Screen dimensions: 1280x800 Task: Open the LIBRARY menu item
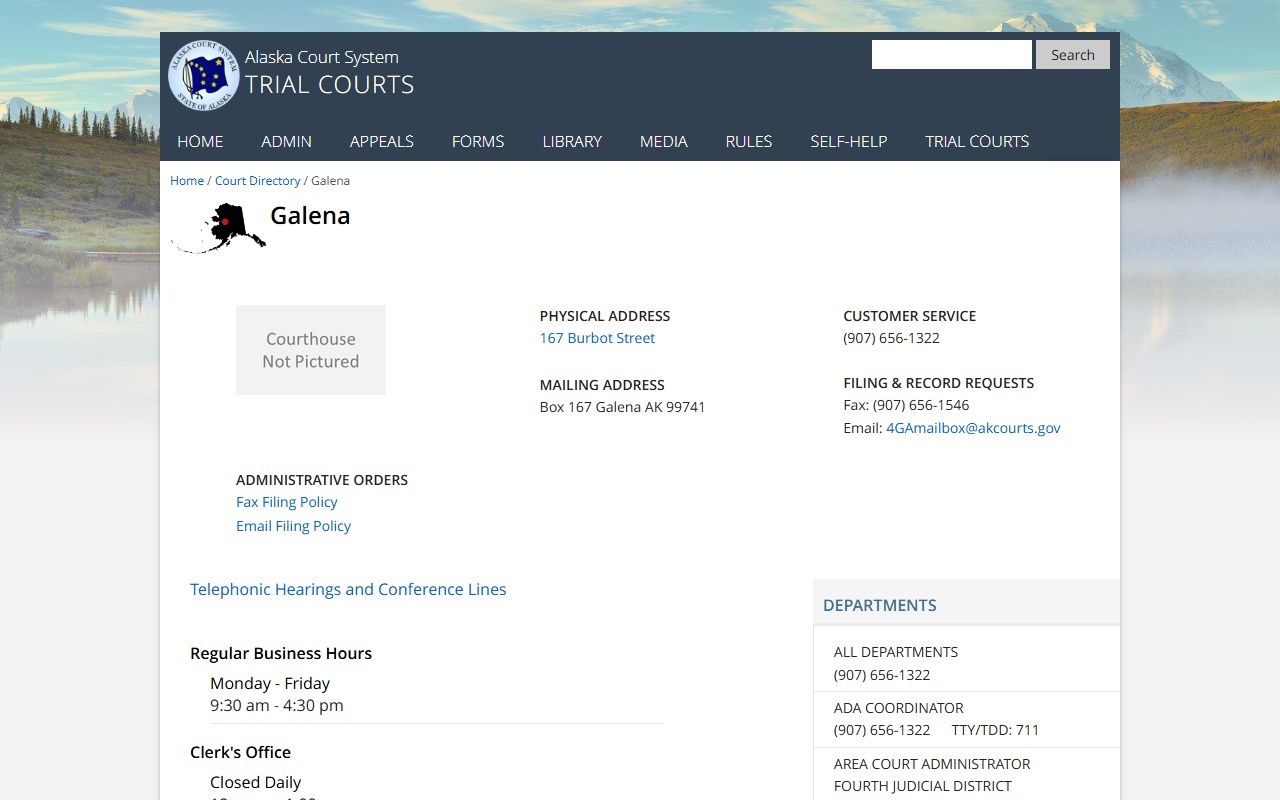572,141
